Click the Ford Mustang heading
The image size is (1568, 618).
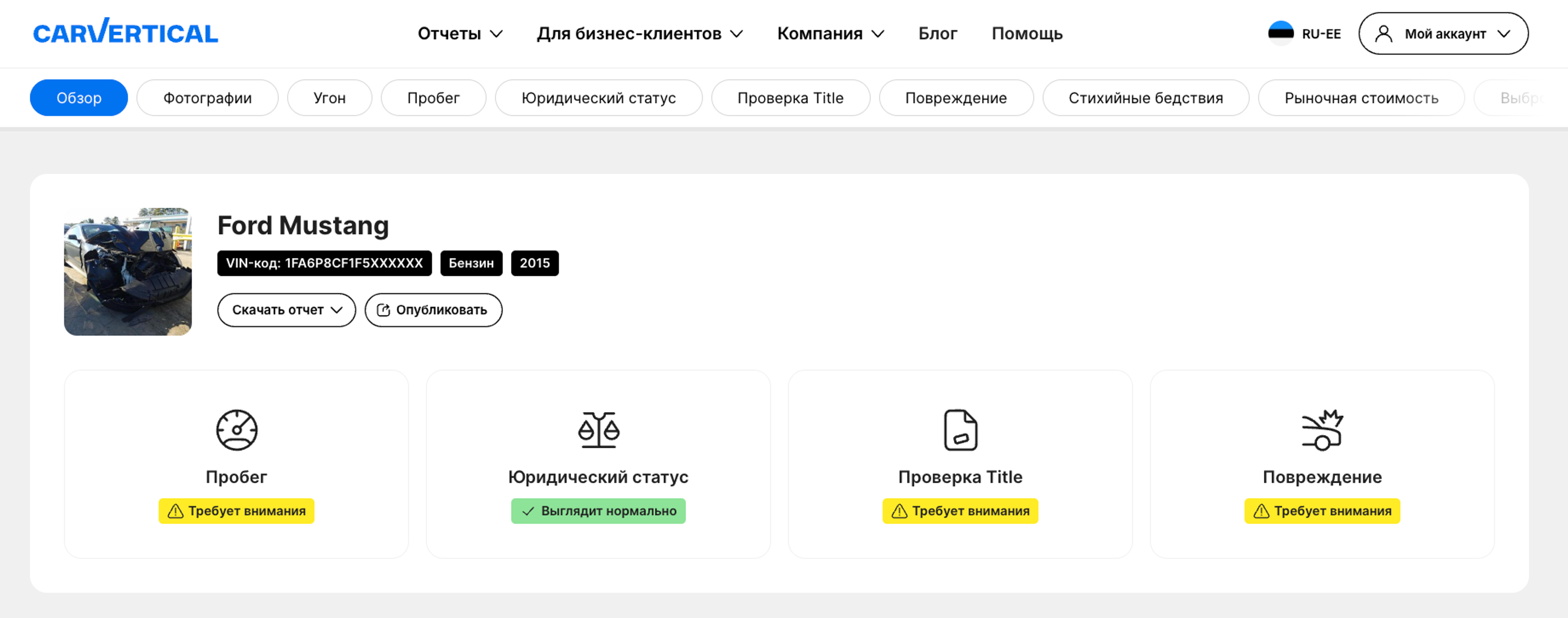point(303,226)
